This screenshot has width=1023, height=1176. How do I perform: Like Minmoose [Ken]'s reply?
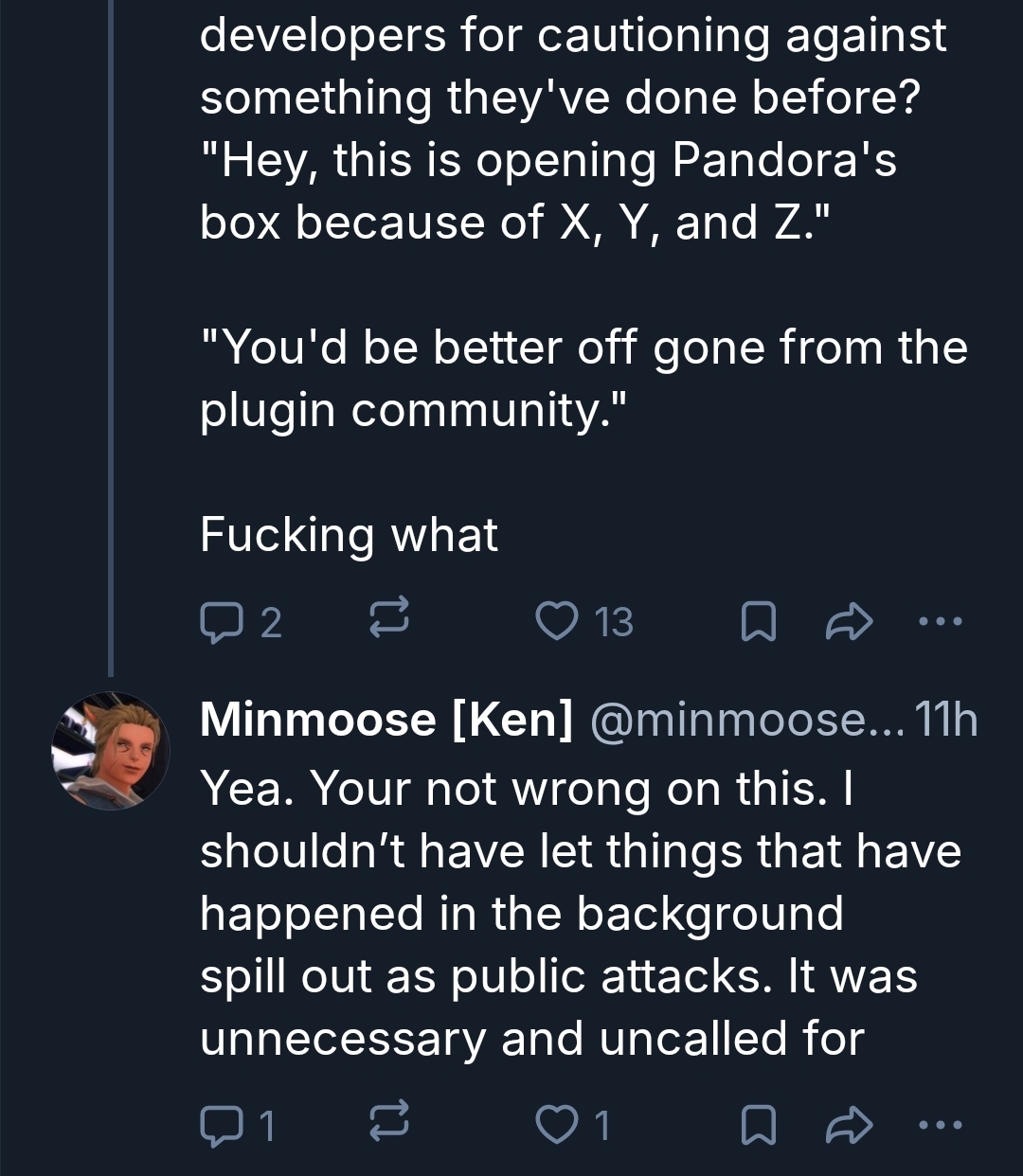point(552,1124)
